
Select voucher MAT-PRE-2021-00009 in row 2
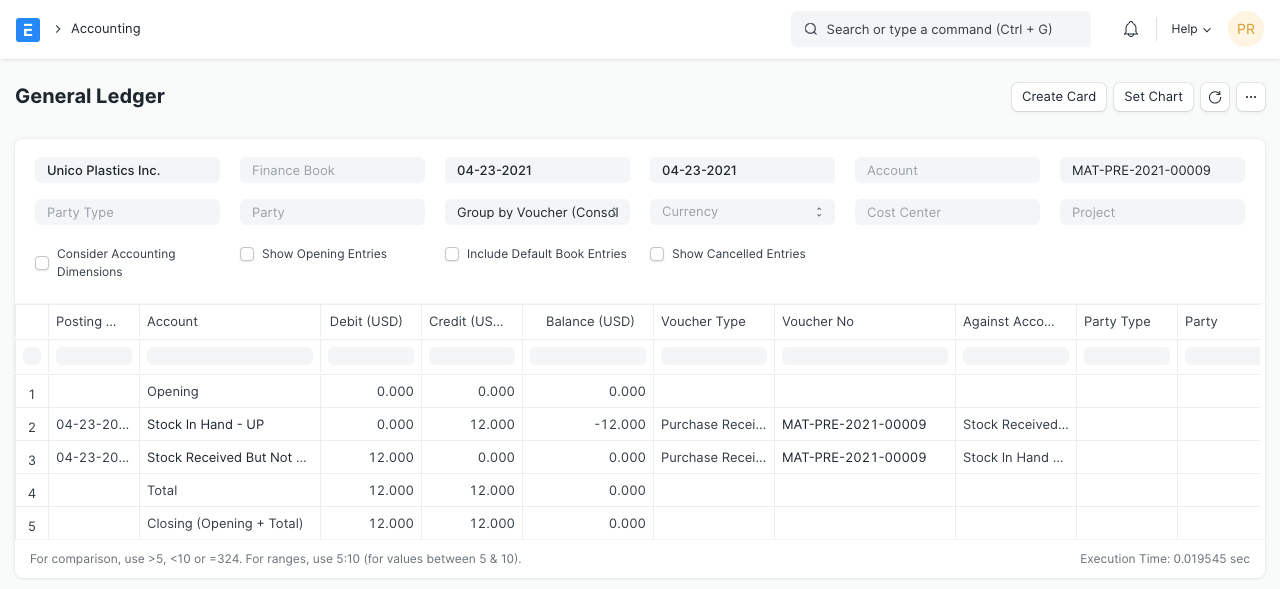pos(854,424)
